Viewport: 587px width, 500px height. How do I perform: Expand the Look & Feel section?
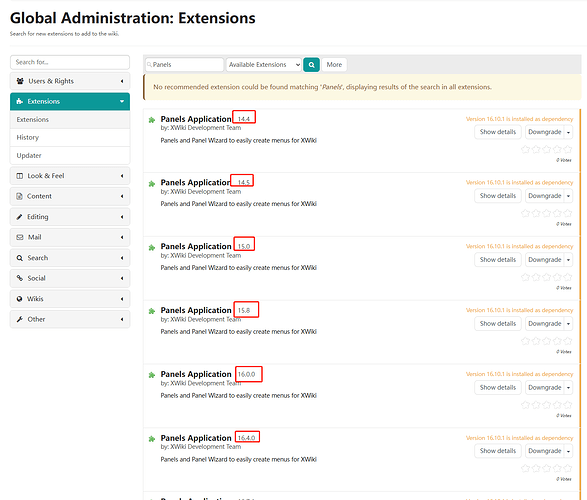point(70,176)
